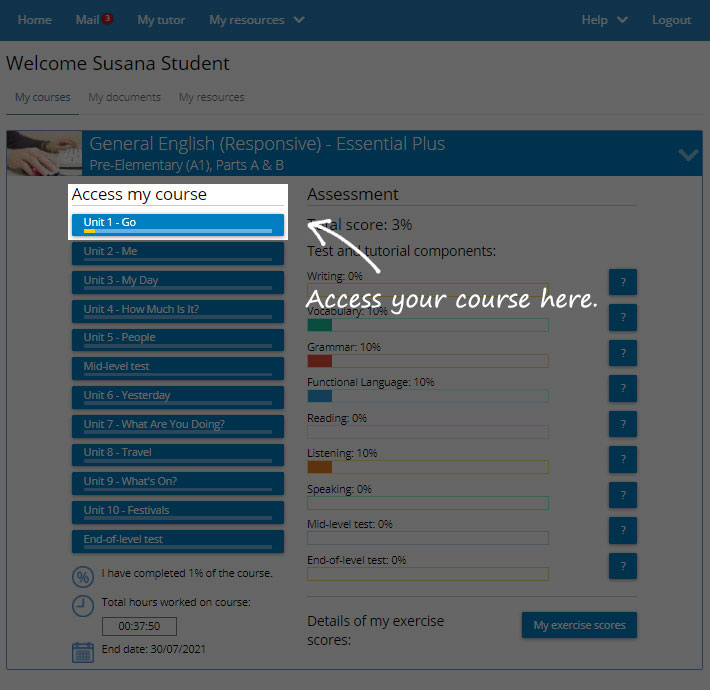Open Unit 1 - Go
The width and height of the screenshot is (710, 690).
[178, 224]
